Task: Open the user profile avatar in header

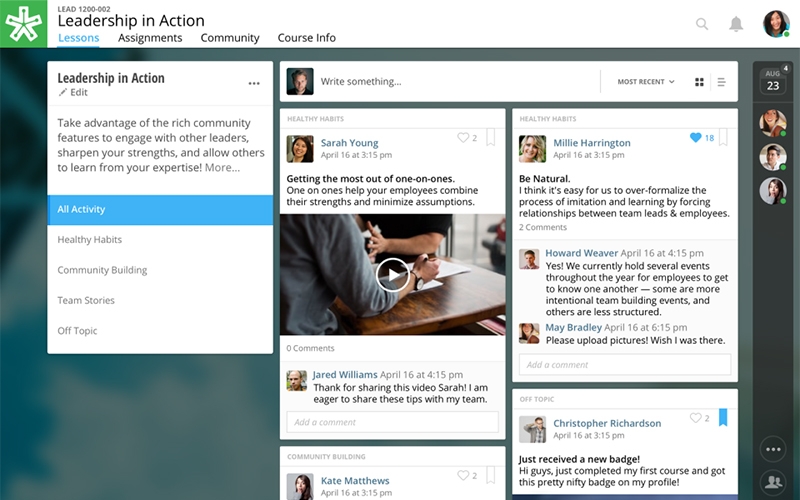Action: (x=776, y=23)
